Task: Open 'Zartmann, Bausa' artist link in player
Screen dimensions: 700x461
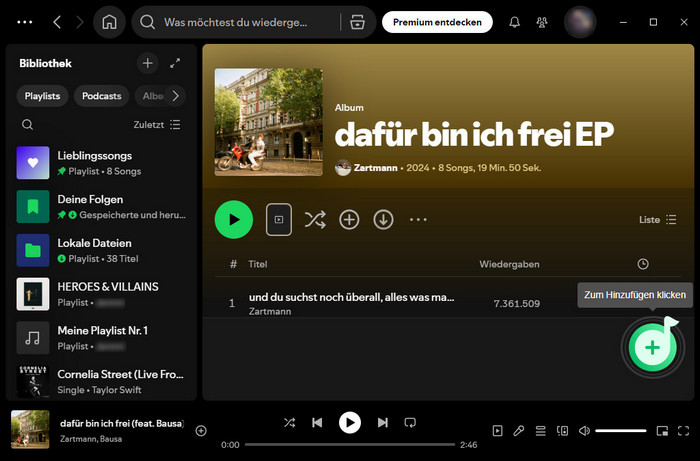Action: coord(91,439)
